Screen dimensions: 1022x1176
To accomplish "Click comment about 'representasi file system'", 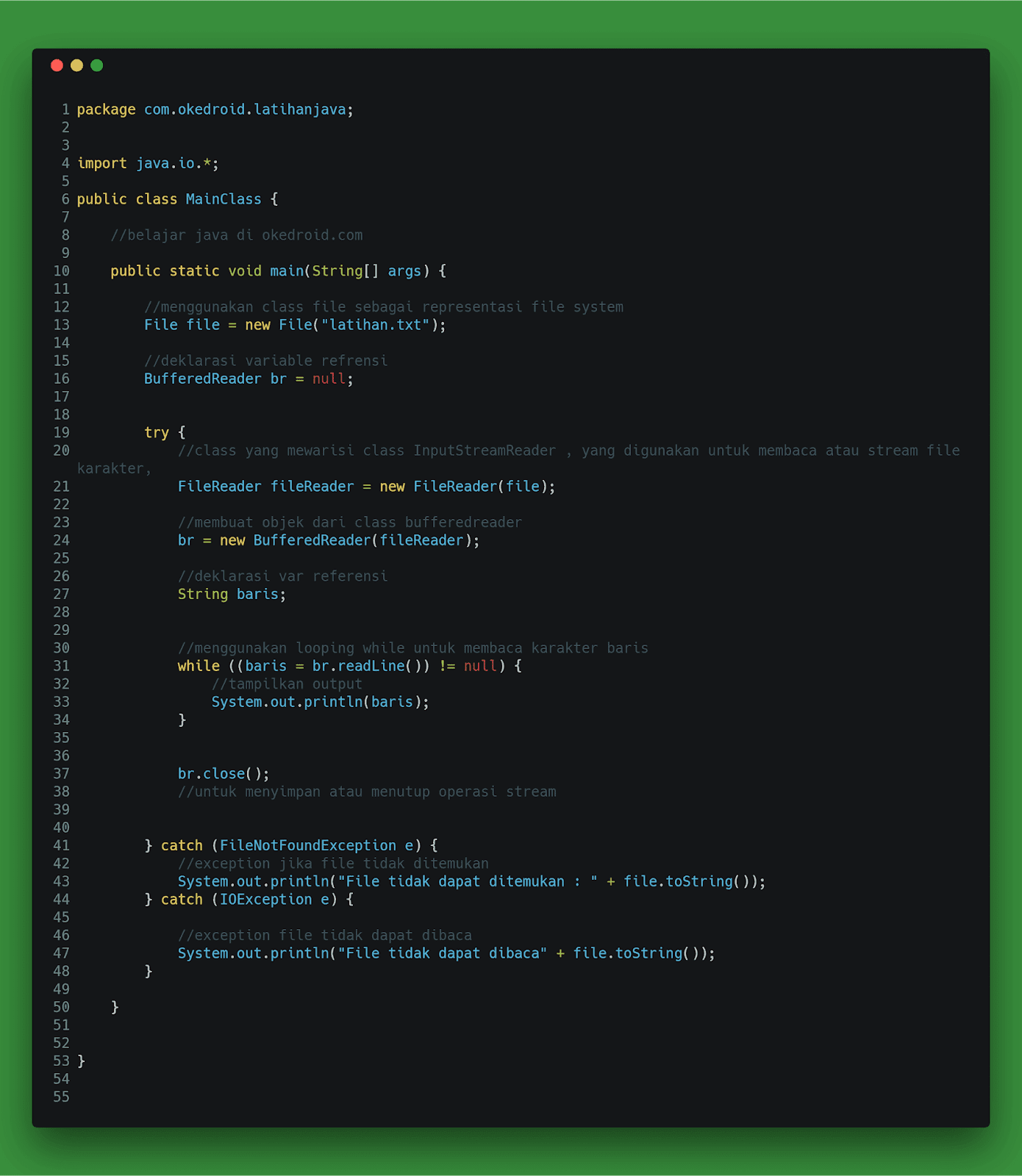I will pos(384,307).
